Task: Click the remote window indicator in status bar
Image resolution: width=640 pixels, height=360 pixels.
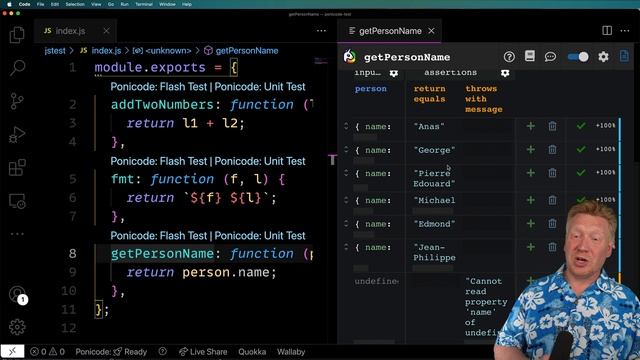Action: point(12,351)
